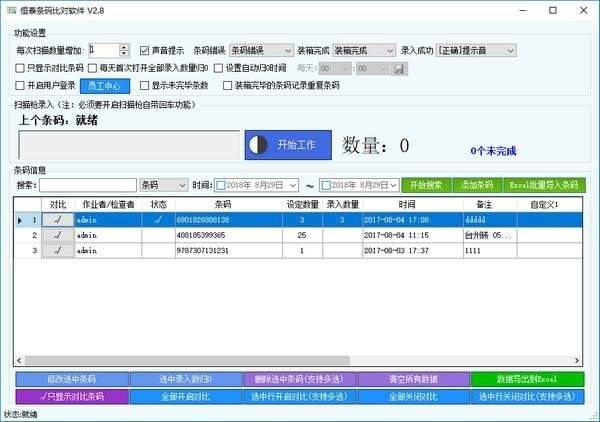Viewport: 600px width, 422px height.
Task: Click the row selector arrow for row 1
Action: click(x=20, y=219)
